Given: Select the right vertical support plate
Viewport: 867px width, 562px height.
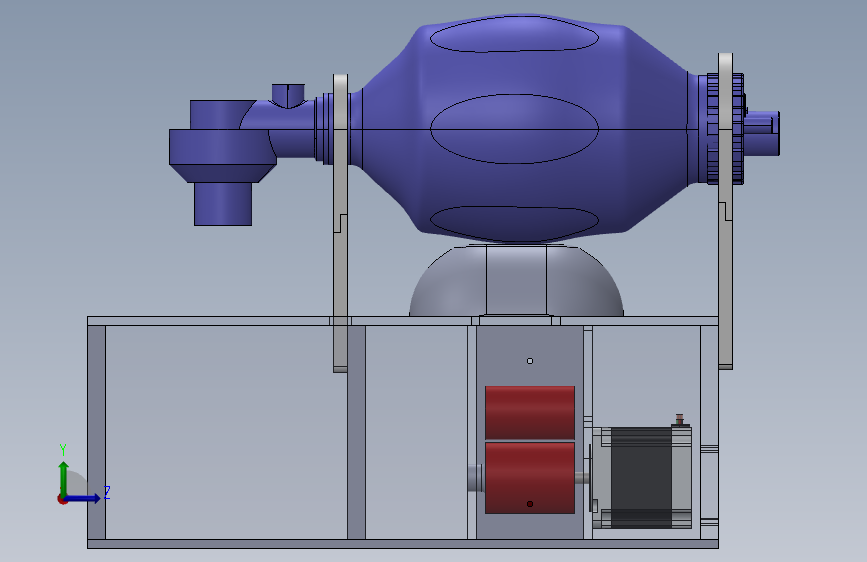Looking at the screenshot, I should point(725,211).
